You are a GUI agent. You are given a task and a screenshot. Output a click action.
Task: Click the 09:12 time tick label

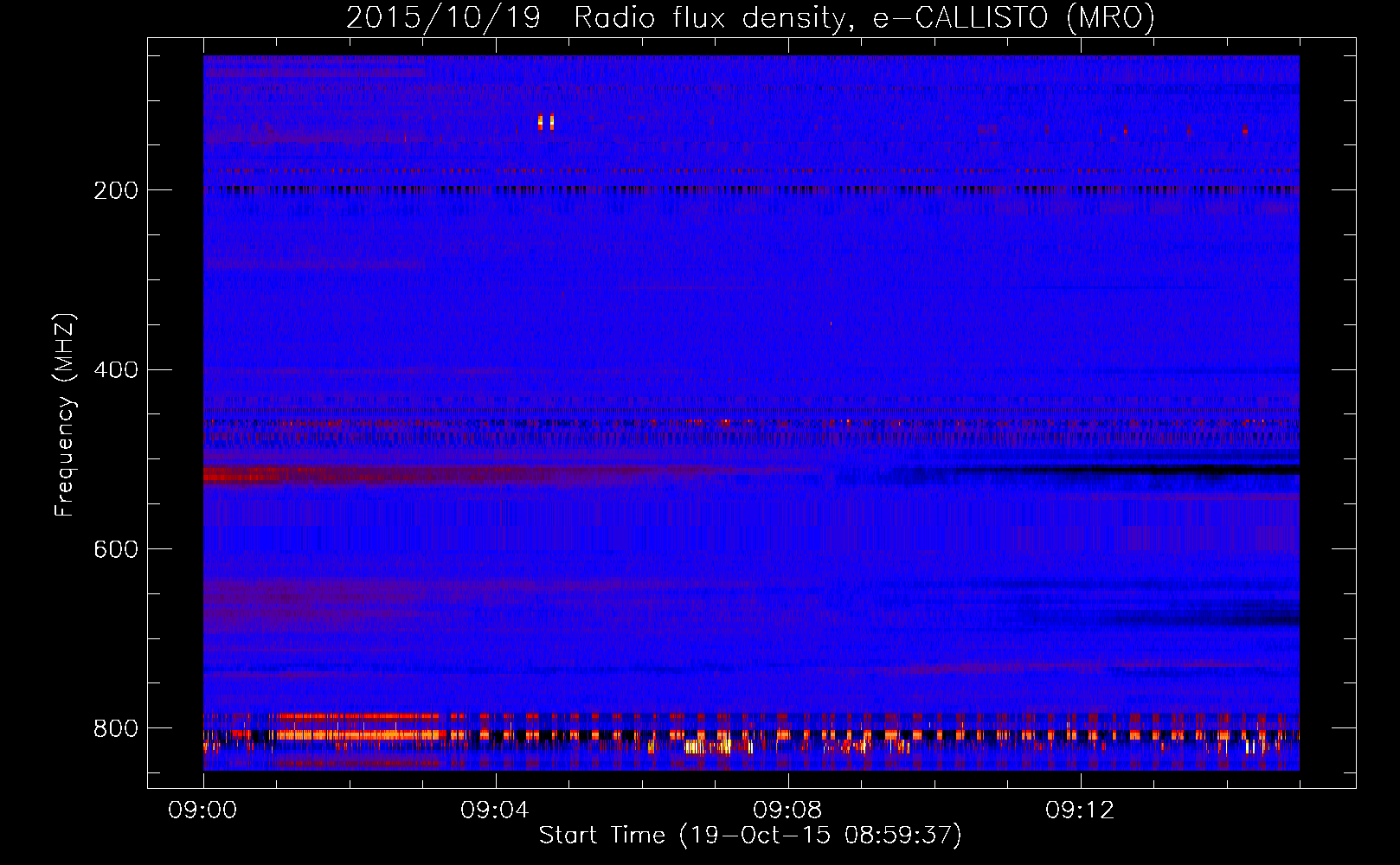[x=1080, y=811]
